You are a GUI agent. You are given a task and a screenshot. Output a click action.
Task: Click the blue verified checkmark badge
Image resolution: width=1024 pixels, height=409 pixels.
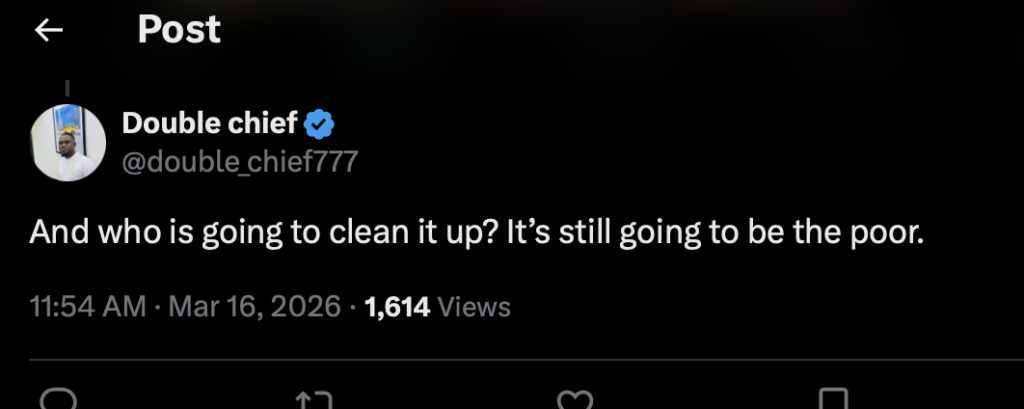coord(320,124)
